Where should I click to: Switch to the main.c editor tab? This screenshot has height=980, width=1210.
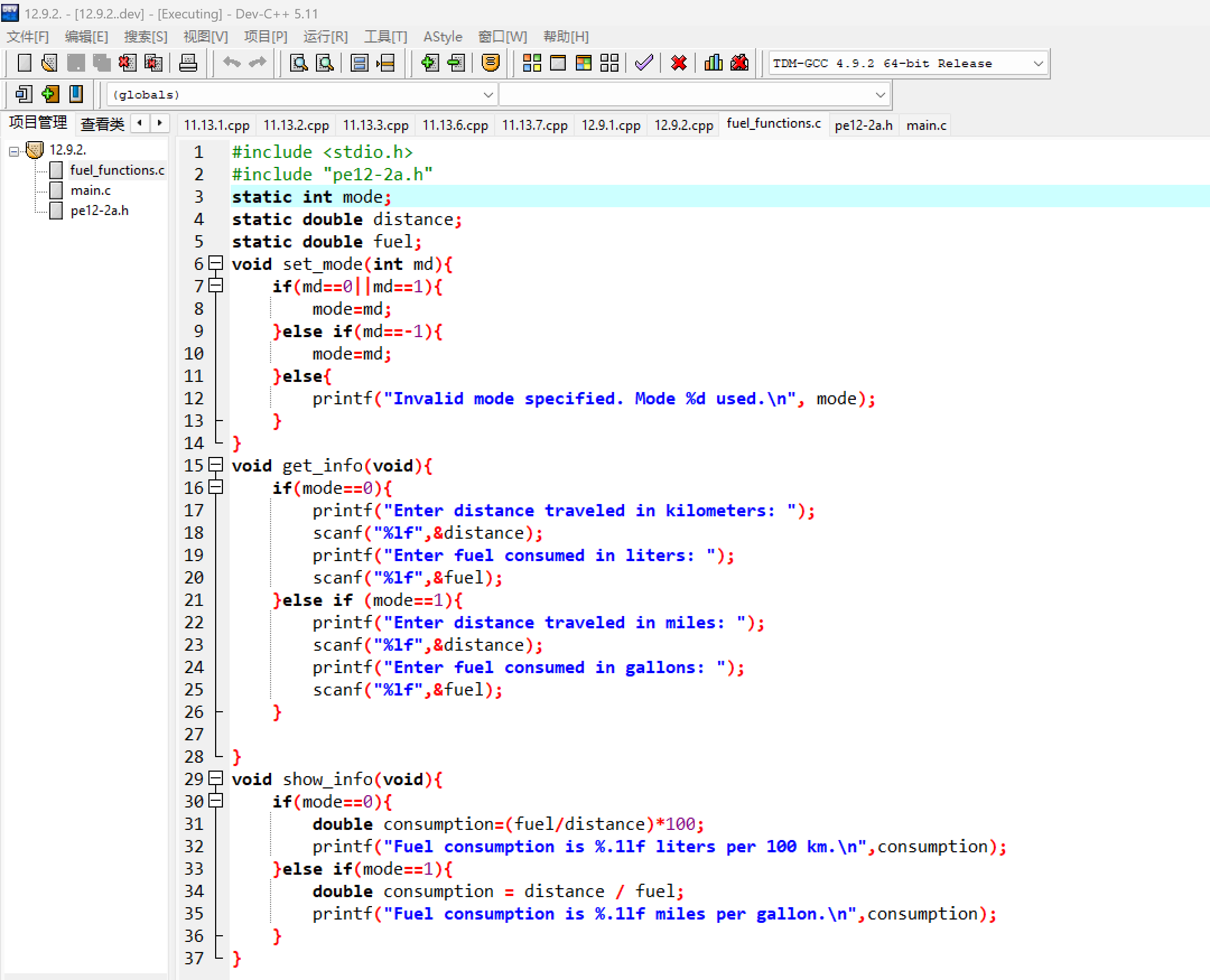point(926,125)
